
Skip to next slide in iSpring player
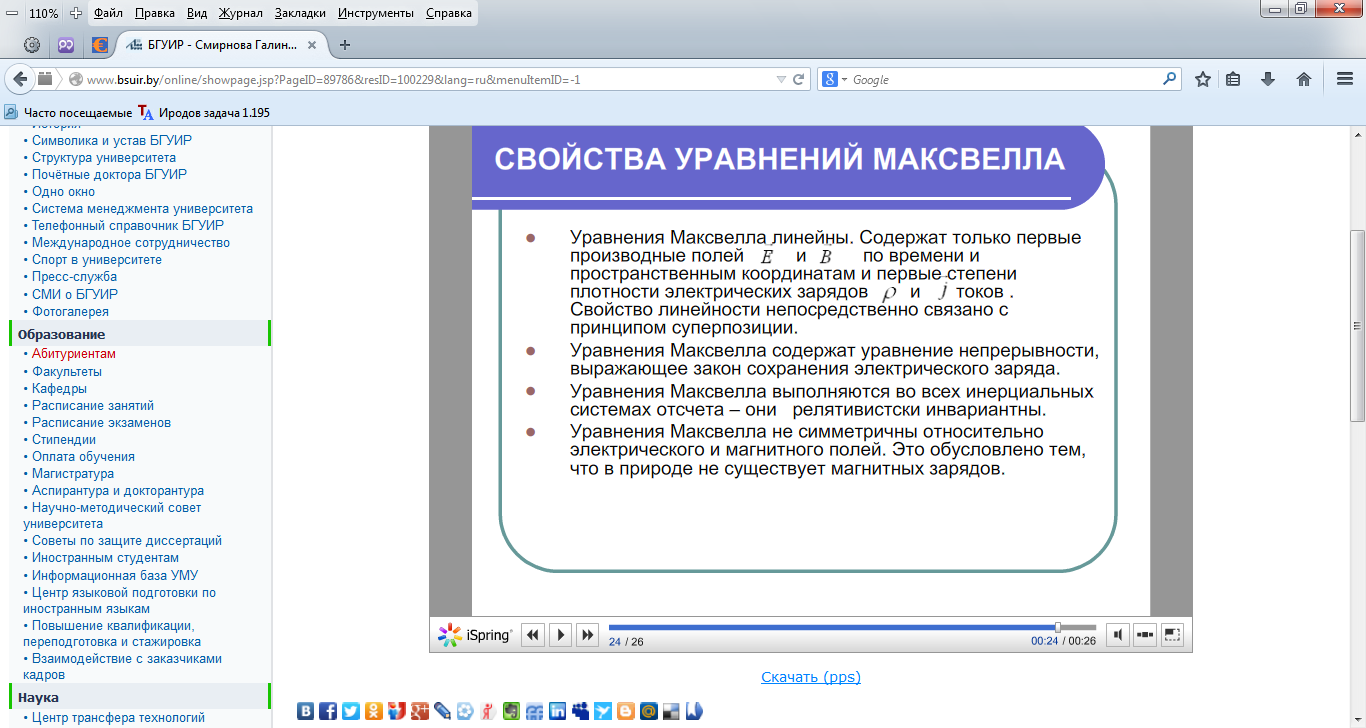click(588, 634)
